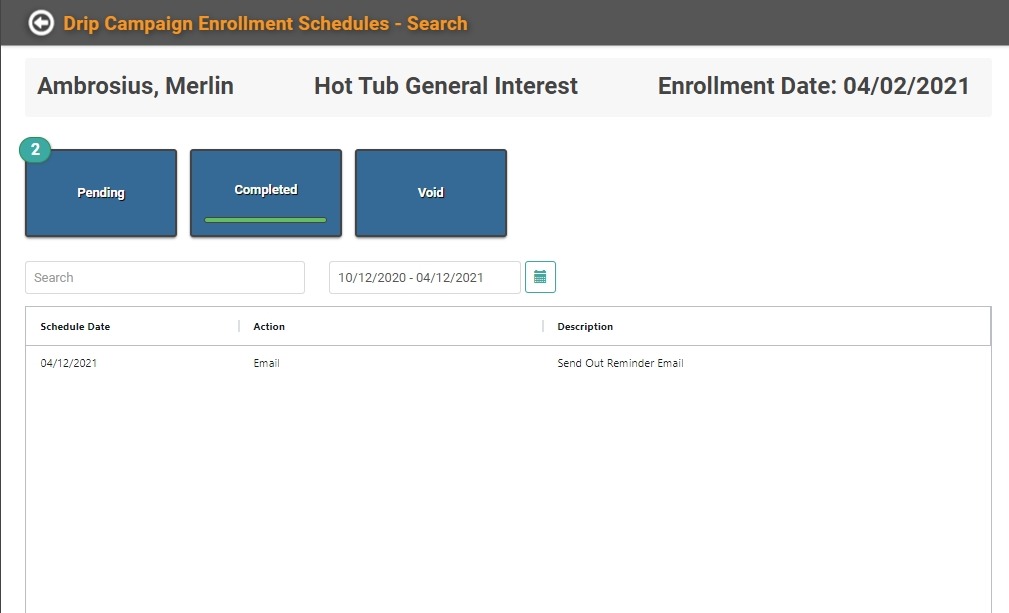This screenshot has width=1009, height=613.
Task: Click the Drip Campaign Enrollment Schedules - Search title
Action: coord(265,23)
